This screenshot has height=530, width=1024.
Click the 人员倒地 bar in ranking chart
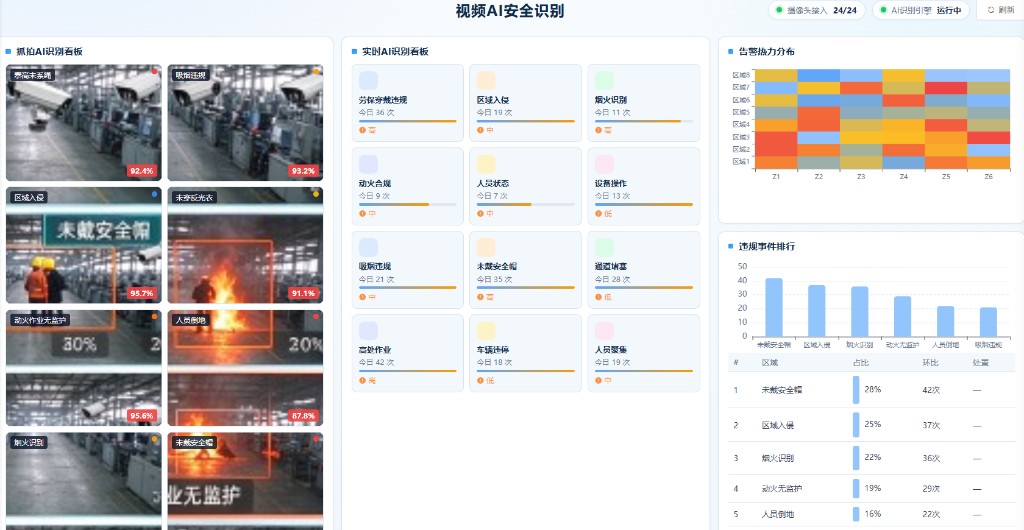[x=946, y=321]
